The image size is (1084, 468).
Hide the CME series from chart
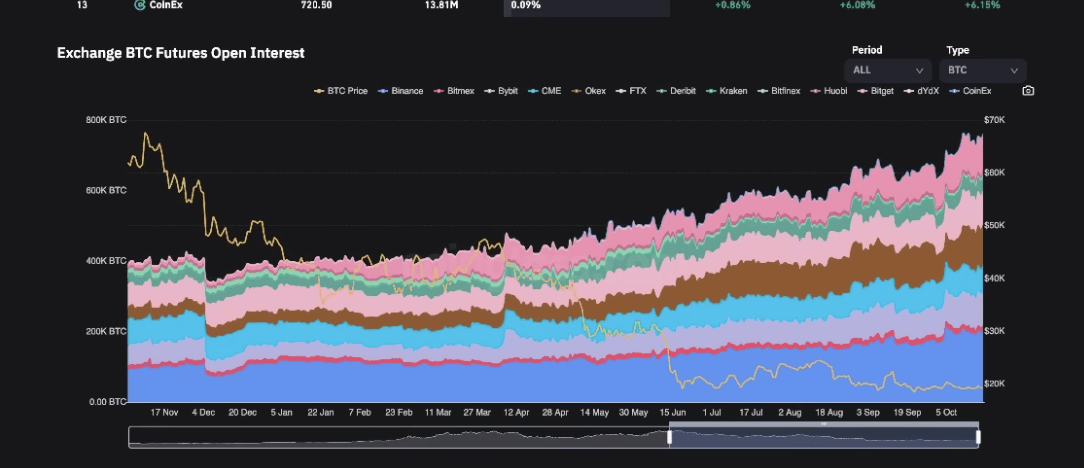coord(544,91)
